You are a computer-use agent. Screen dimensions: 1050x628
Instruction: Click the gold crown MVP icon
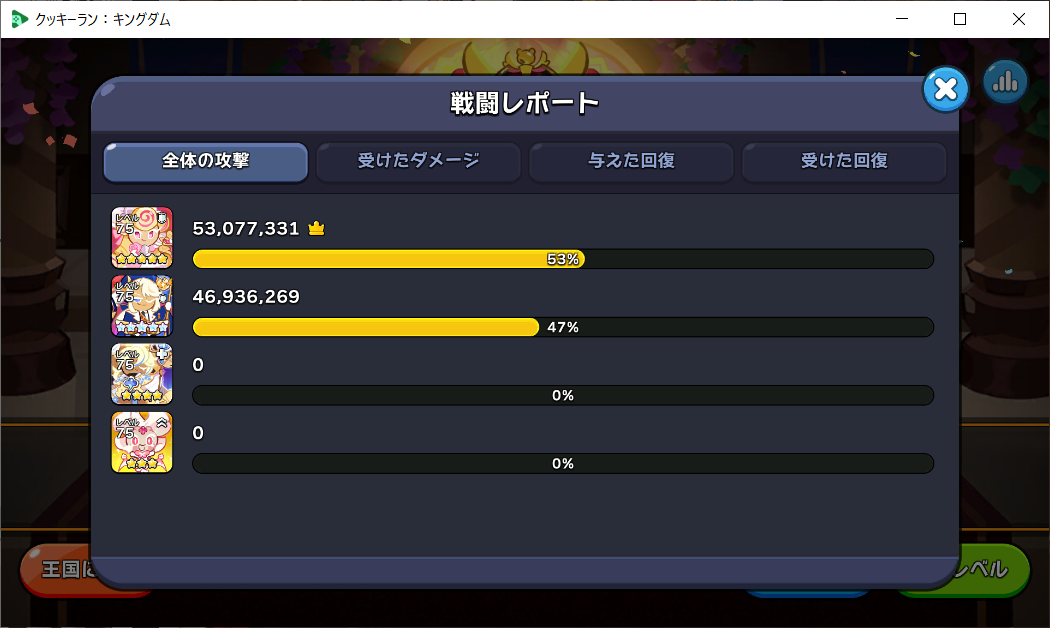pyautogui.click(x=316, y=228)
